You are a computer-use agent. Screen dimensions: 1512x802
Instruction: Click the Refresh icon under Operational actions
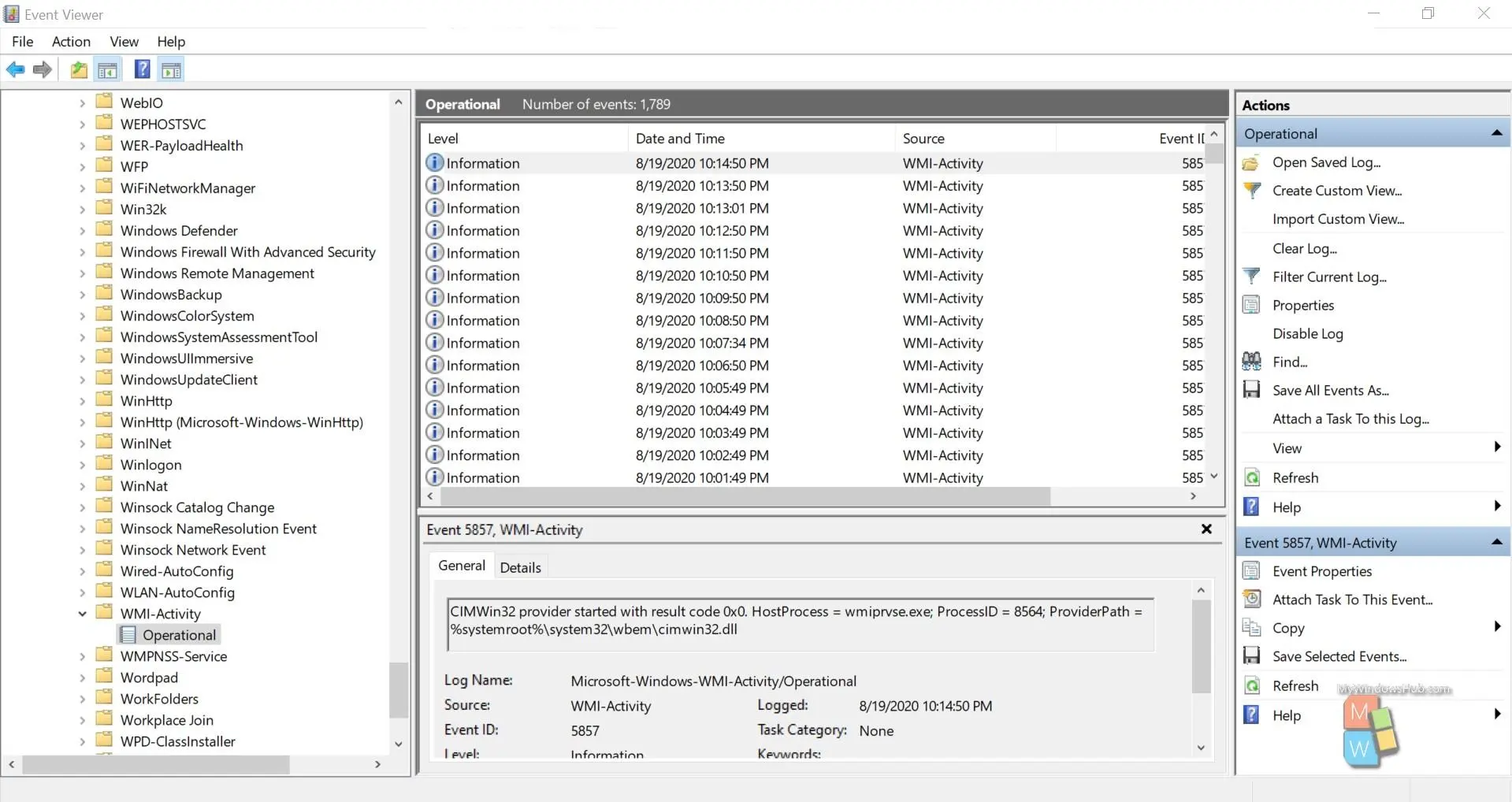pyautogui.click(x=1251, y=477)
